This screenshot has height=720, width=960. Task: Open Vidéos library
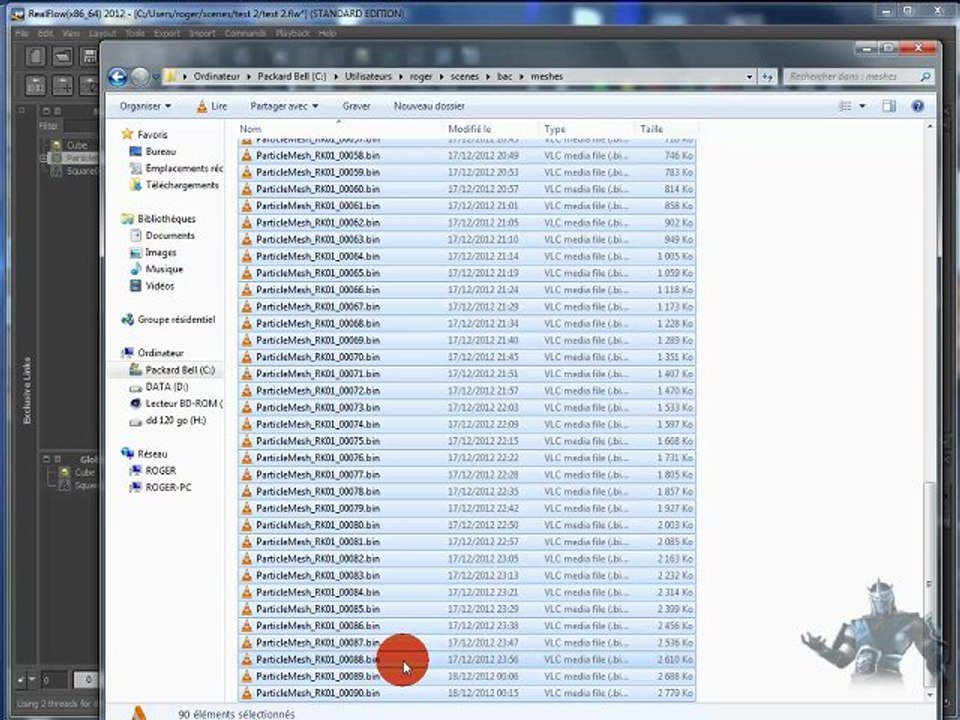pyautogui.click(x=159, y=286)
